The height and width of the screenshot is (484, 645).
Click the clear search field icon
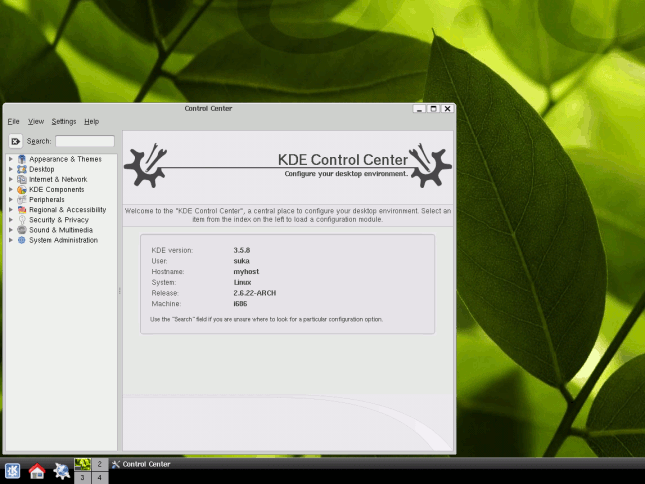pos(15,141)
